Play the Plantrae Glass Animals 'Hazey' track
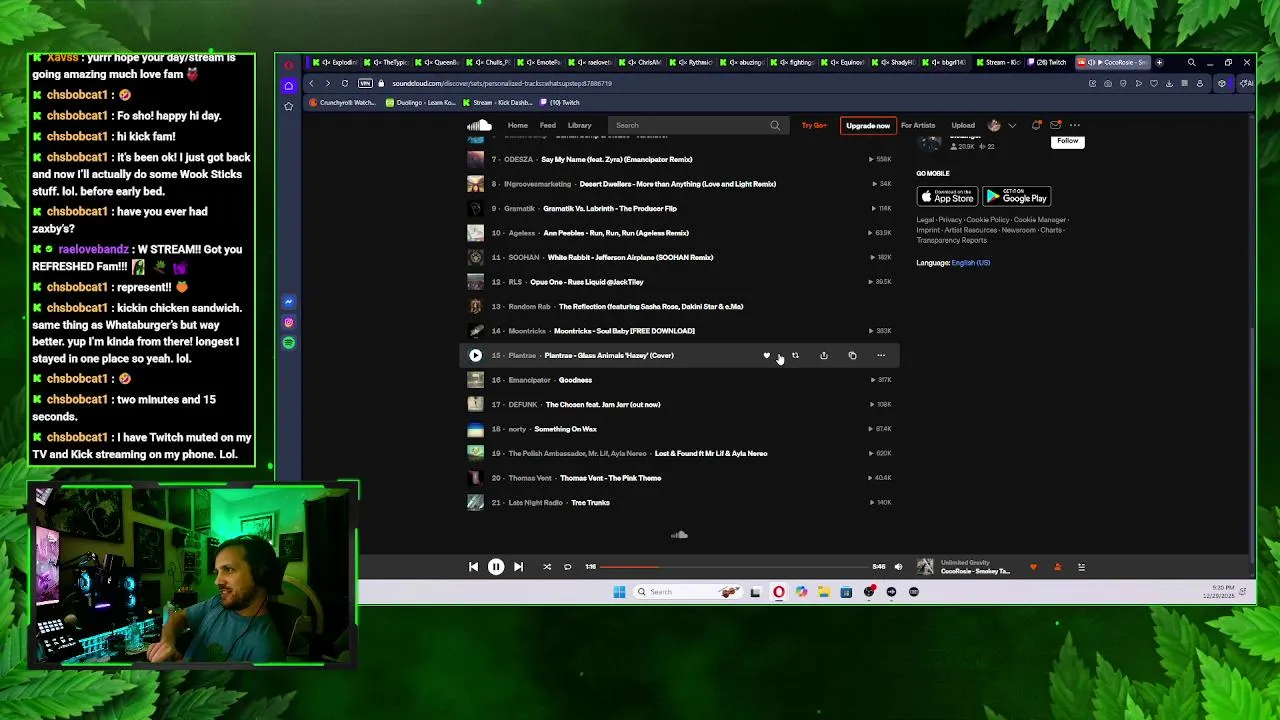This screenshot has width=1280, height=720. pos(475,355)
